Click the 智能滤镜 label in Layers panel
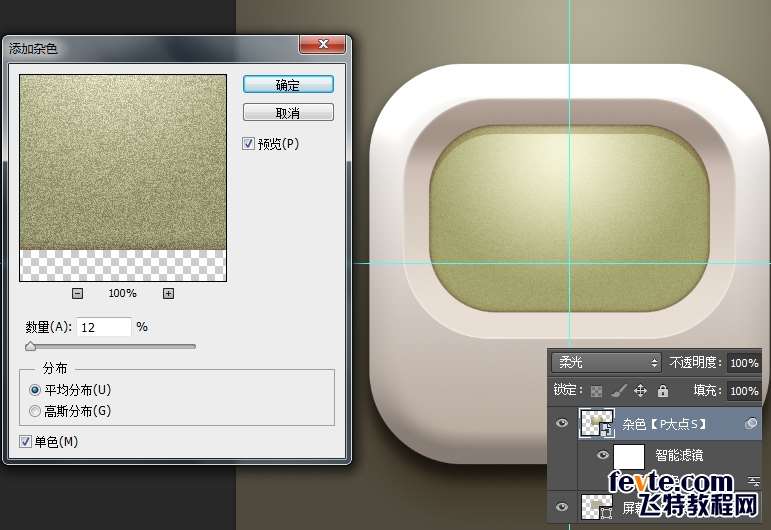 [679, 455]
